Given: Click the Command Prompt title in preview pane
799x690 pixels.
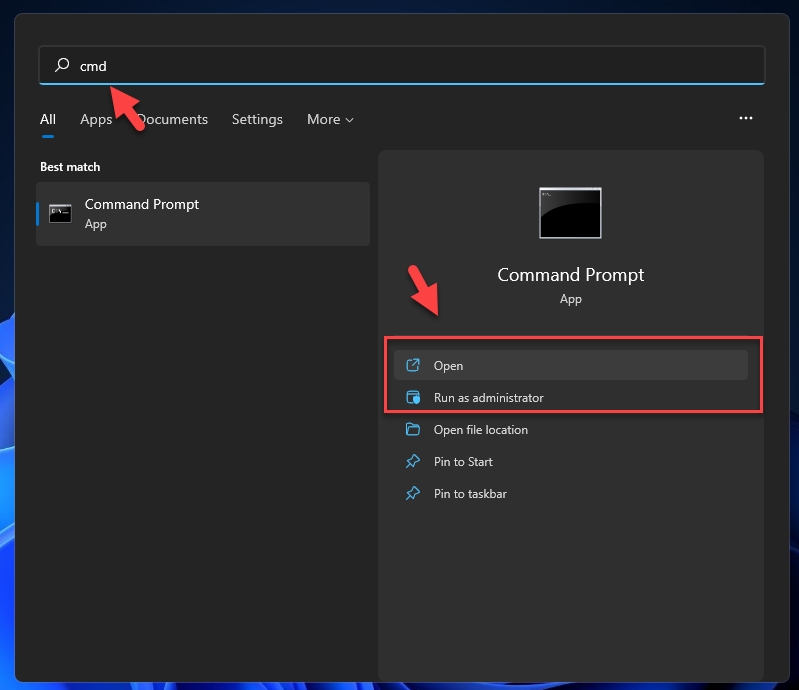Looking at the screenshot, I should click(x=571, y=275).
